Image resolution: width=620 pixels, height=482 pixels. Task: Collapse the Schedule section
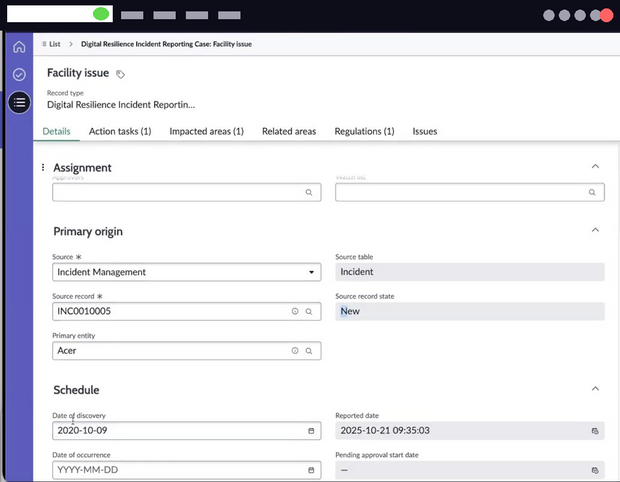[x=595, y=389]
